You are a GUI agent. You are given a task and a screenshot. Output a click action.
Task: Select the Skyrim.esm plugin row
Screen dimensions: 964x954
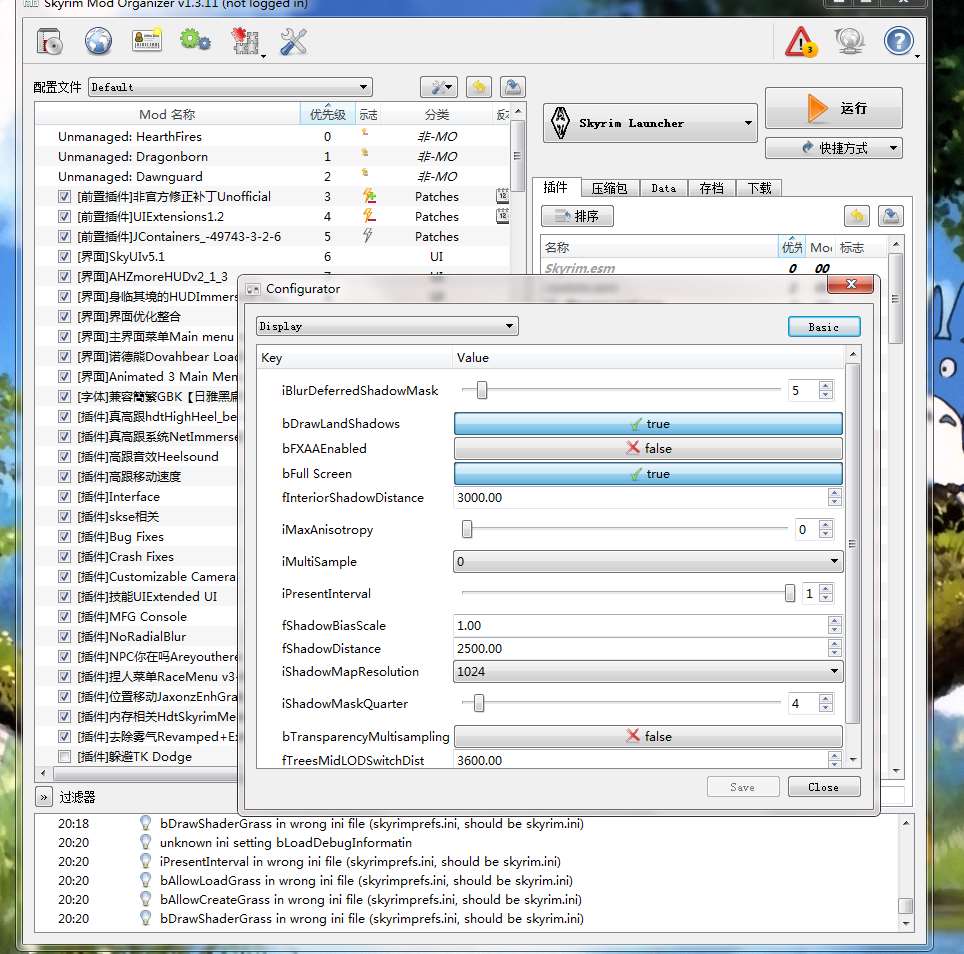tap(713, 269)
